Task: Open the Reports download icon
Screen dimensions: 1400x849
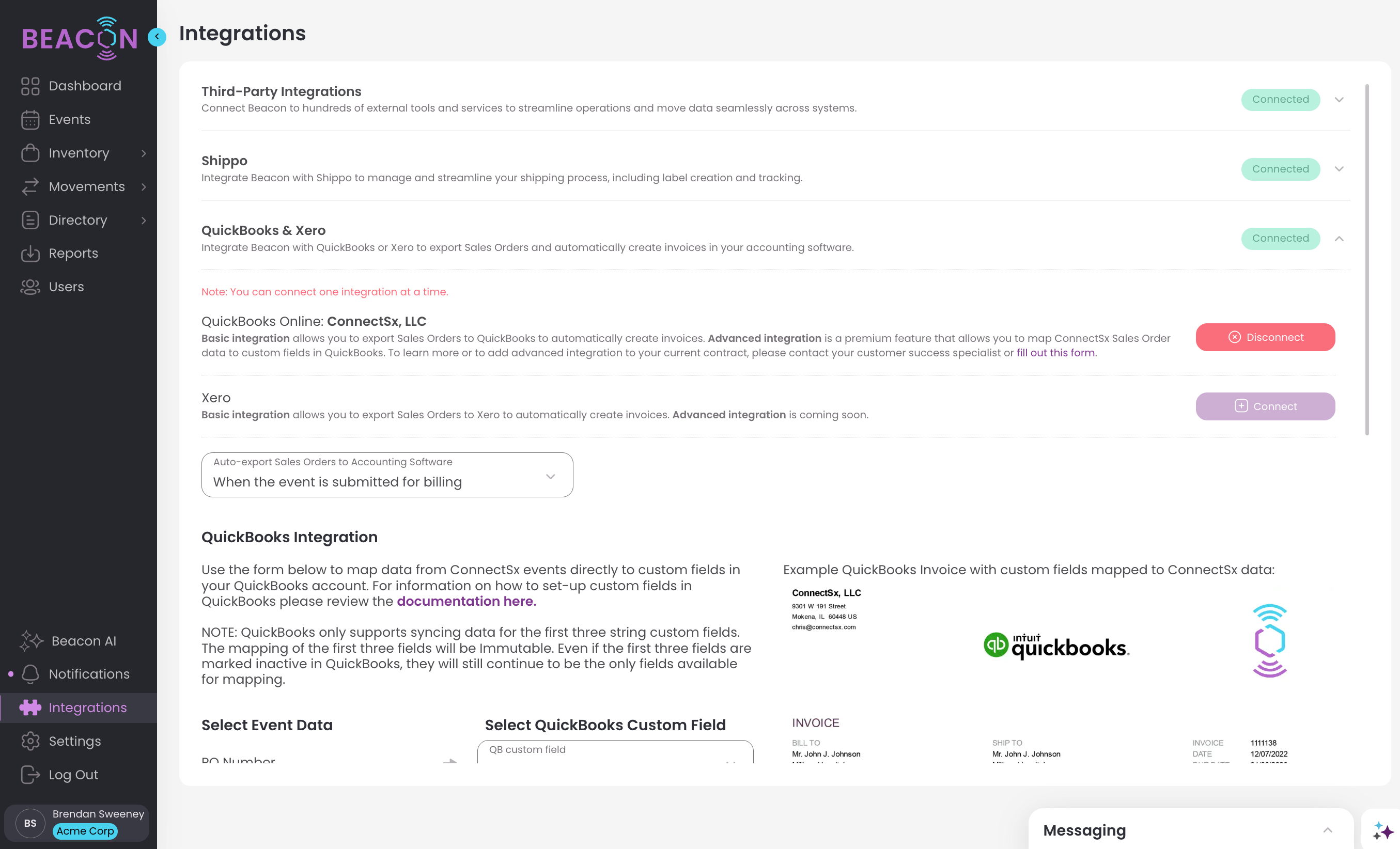Action: [x=30, y=253]
